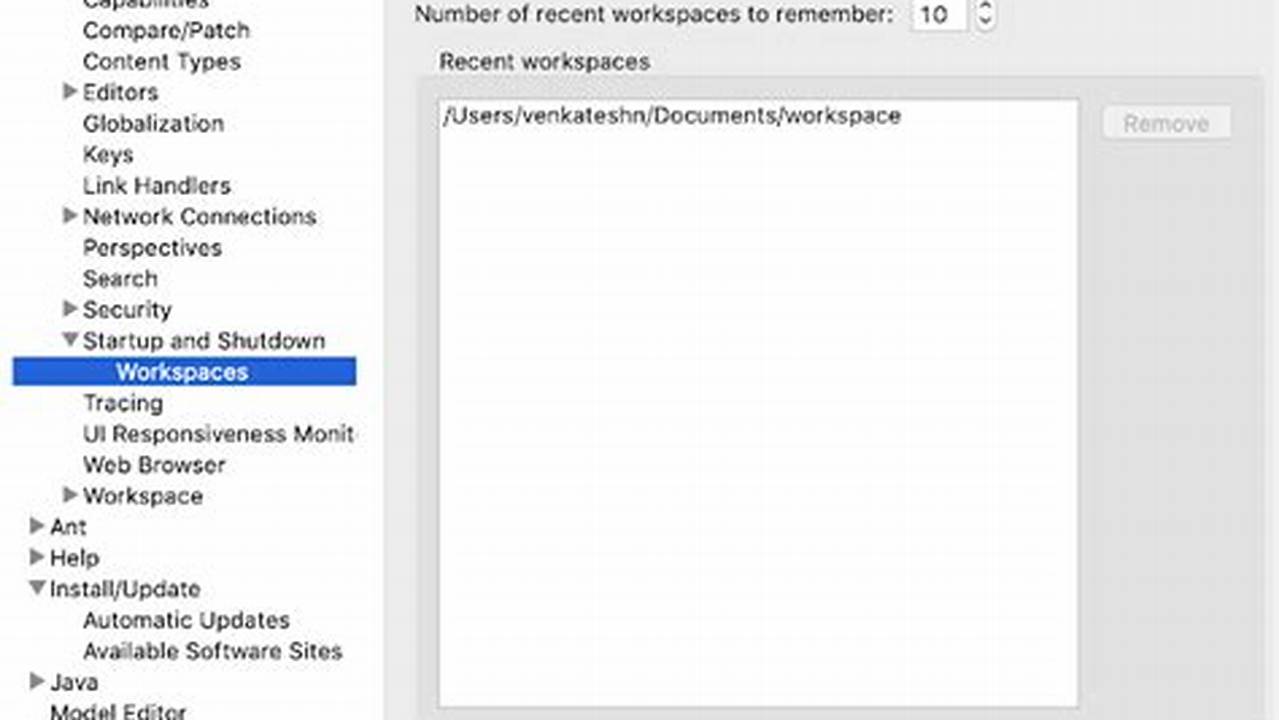Image resolution: width=1279 pixels, height=720 pixels.
Task: Expand the Java category
Action: (x=37, y=682)
